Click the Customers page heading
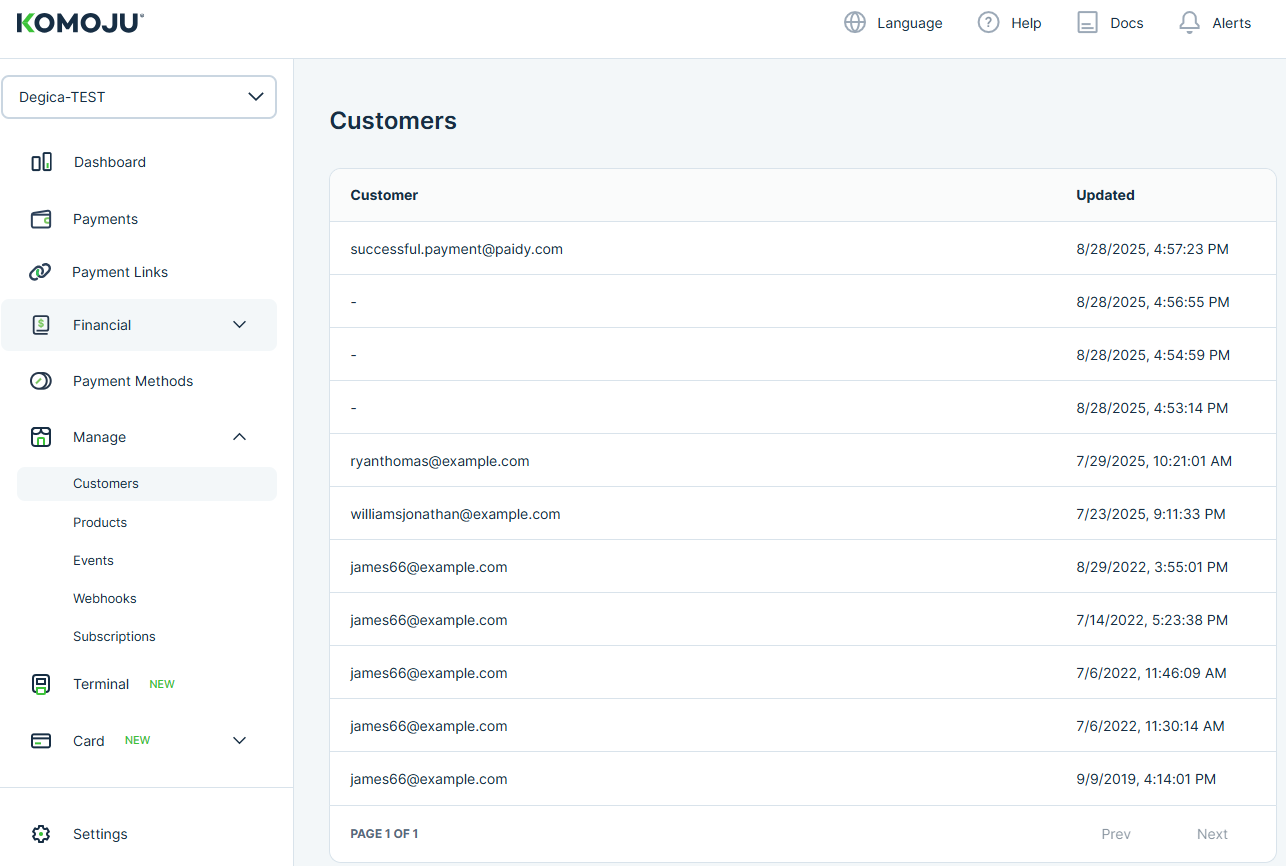The width and height of the screenshot is (1286, 866). click(393, 121)
